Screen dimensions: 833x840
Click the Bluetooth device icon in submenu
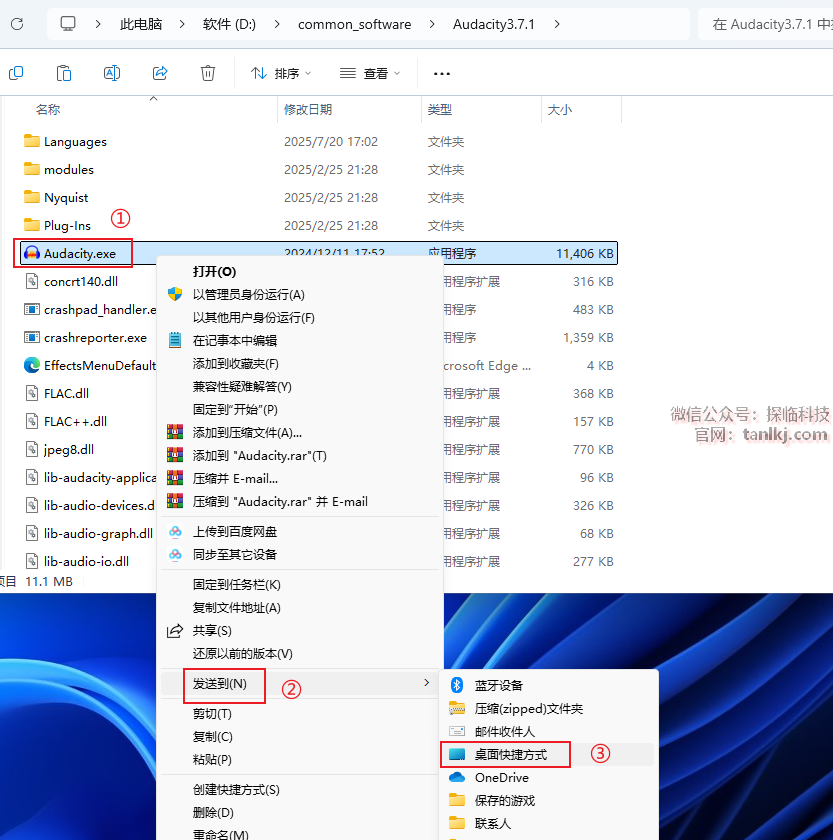pyautogui.click(x=457, y=685)
